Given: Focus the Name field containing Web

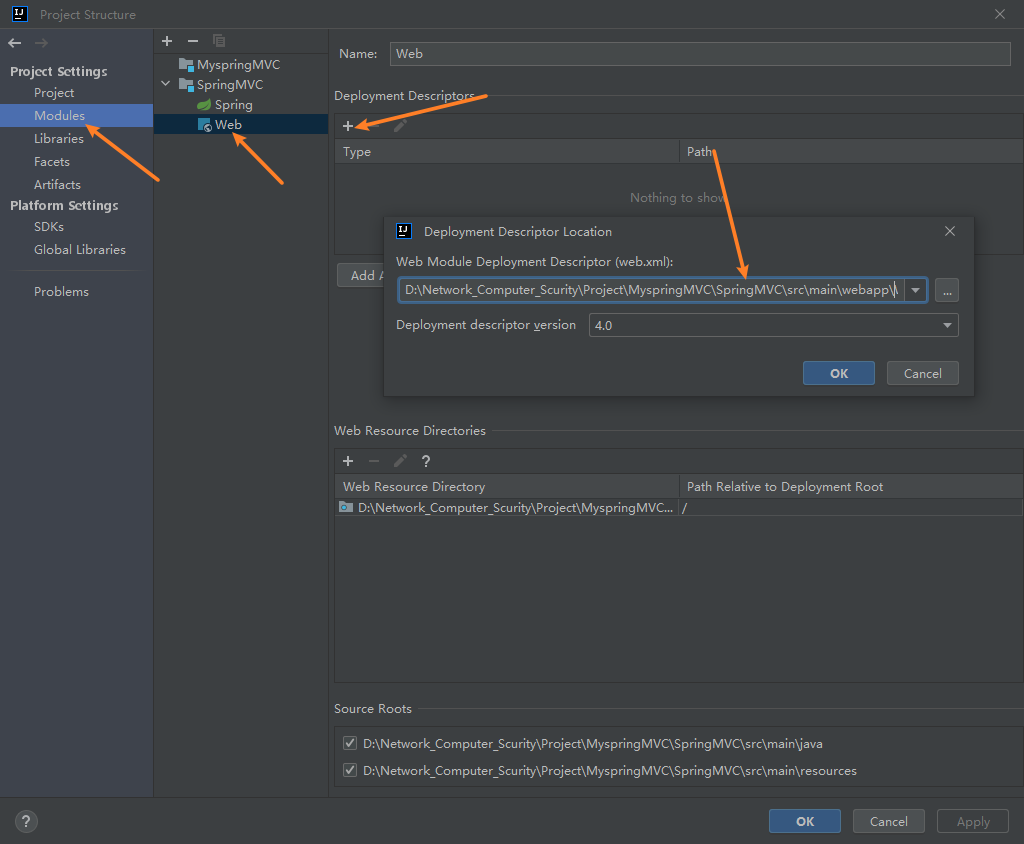Looking at the screenshot, I should 699,54.
